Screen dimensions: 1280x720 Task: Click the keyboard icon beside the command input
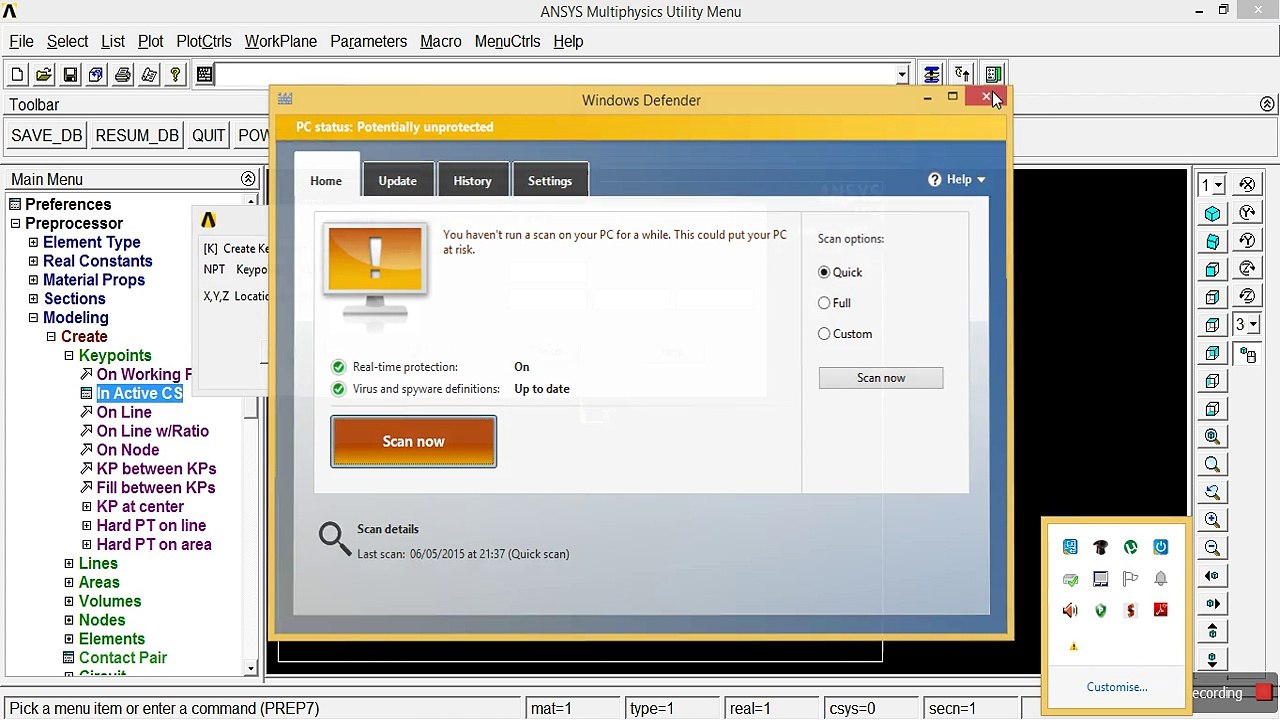pyautogui.click(x=204, y=75)
